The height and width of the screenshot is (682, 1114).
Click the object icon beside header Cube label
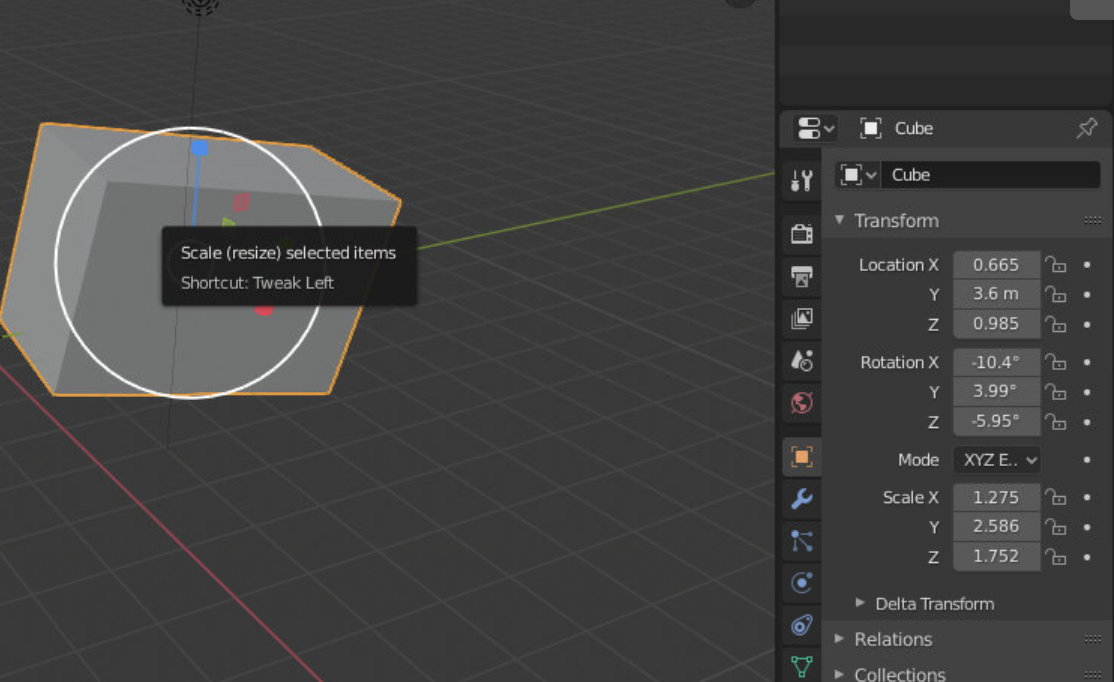pyautogui.click(x=870, y=129)
